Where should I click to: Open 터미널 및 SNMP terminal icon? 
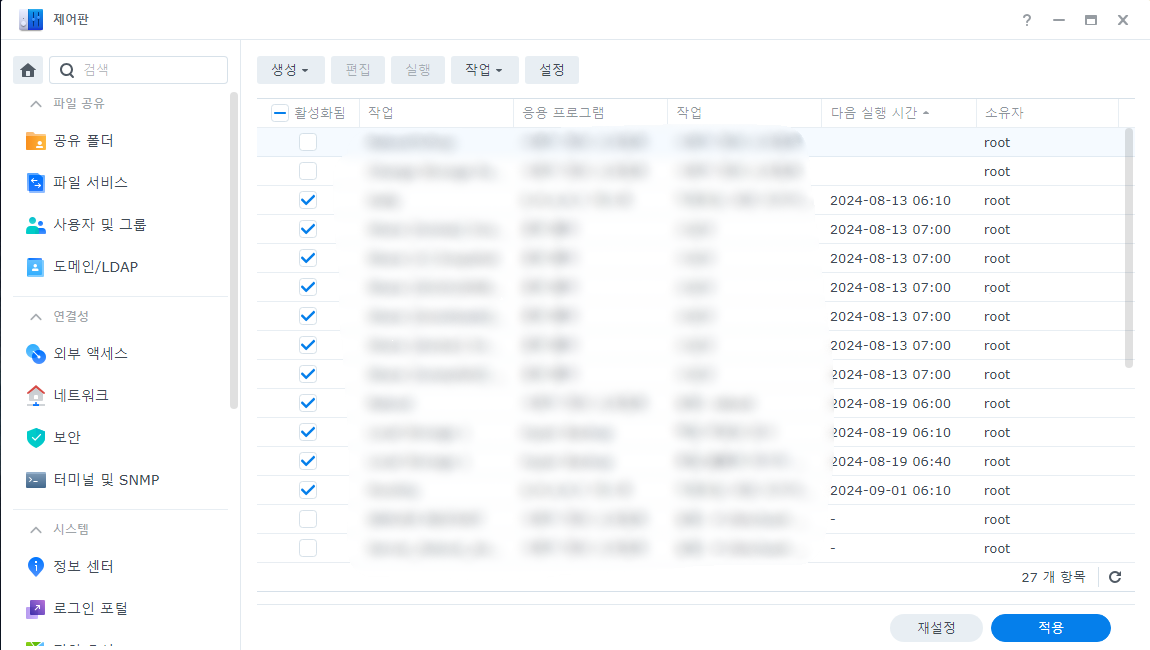pos(36,480)
